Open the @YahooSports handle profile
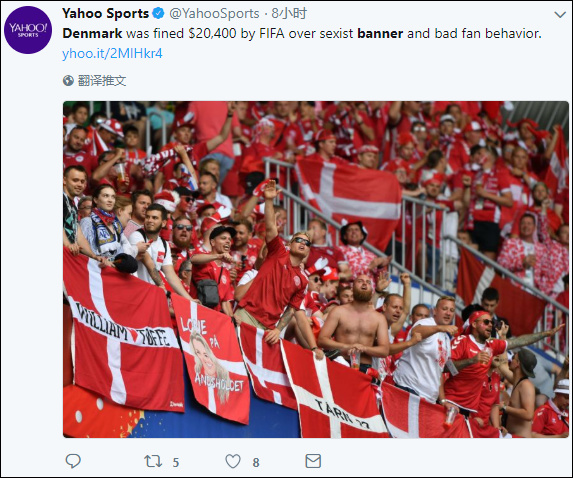The height and width of the screenshot is (478, 573). coord(214,14)
